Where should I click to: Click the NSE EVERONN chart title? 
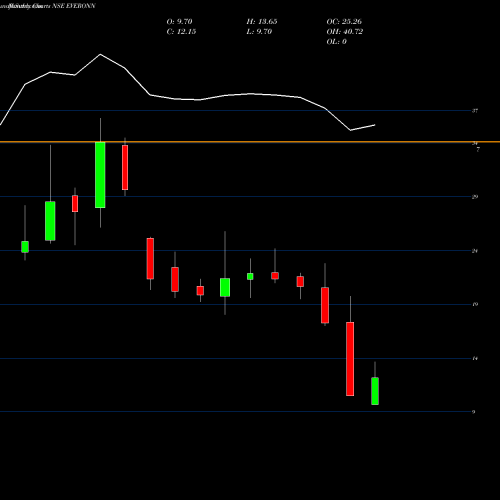(74, 6)
